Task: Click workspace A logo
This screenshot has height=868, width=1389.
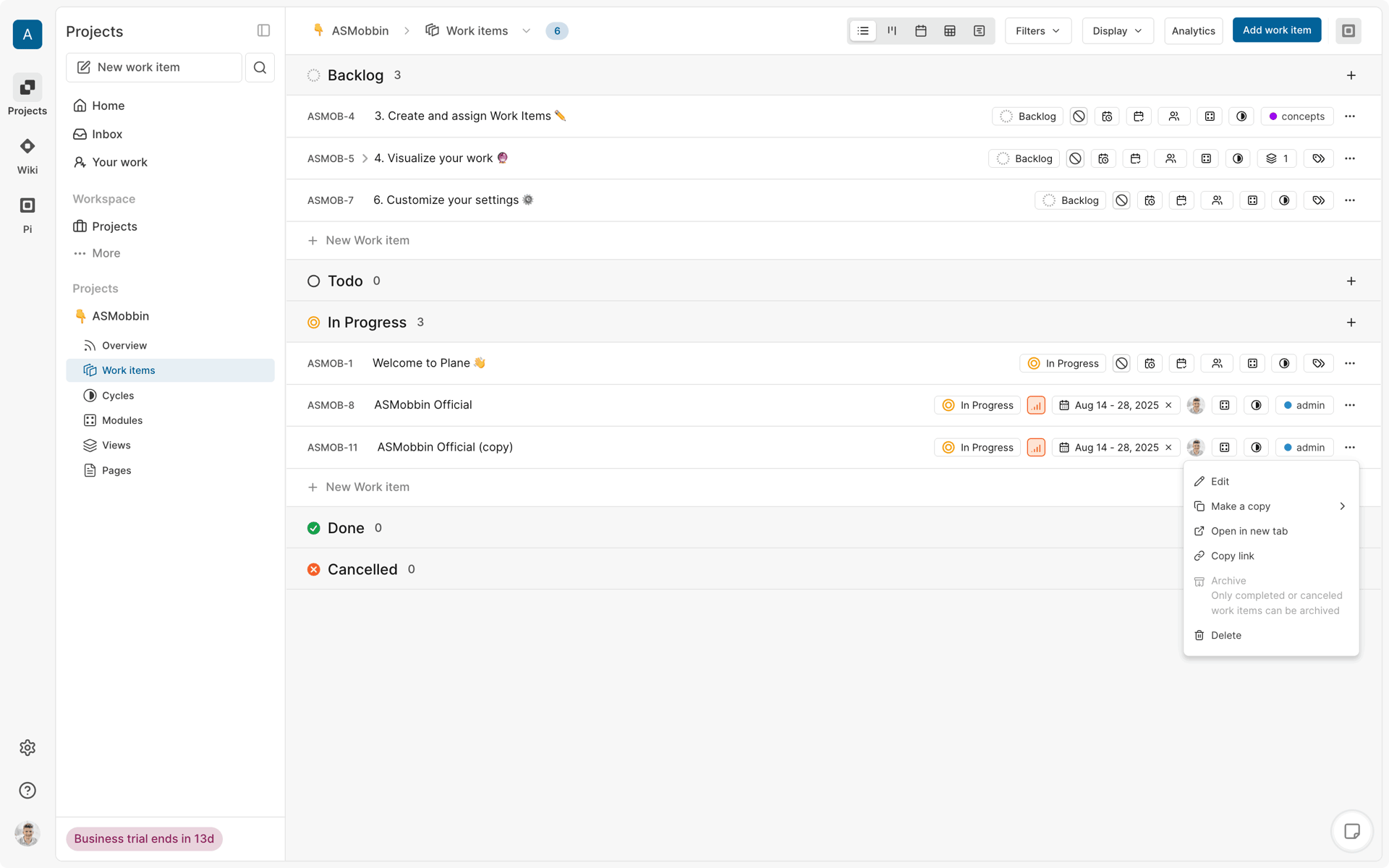Action: tap(27, 34)
